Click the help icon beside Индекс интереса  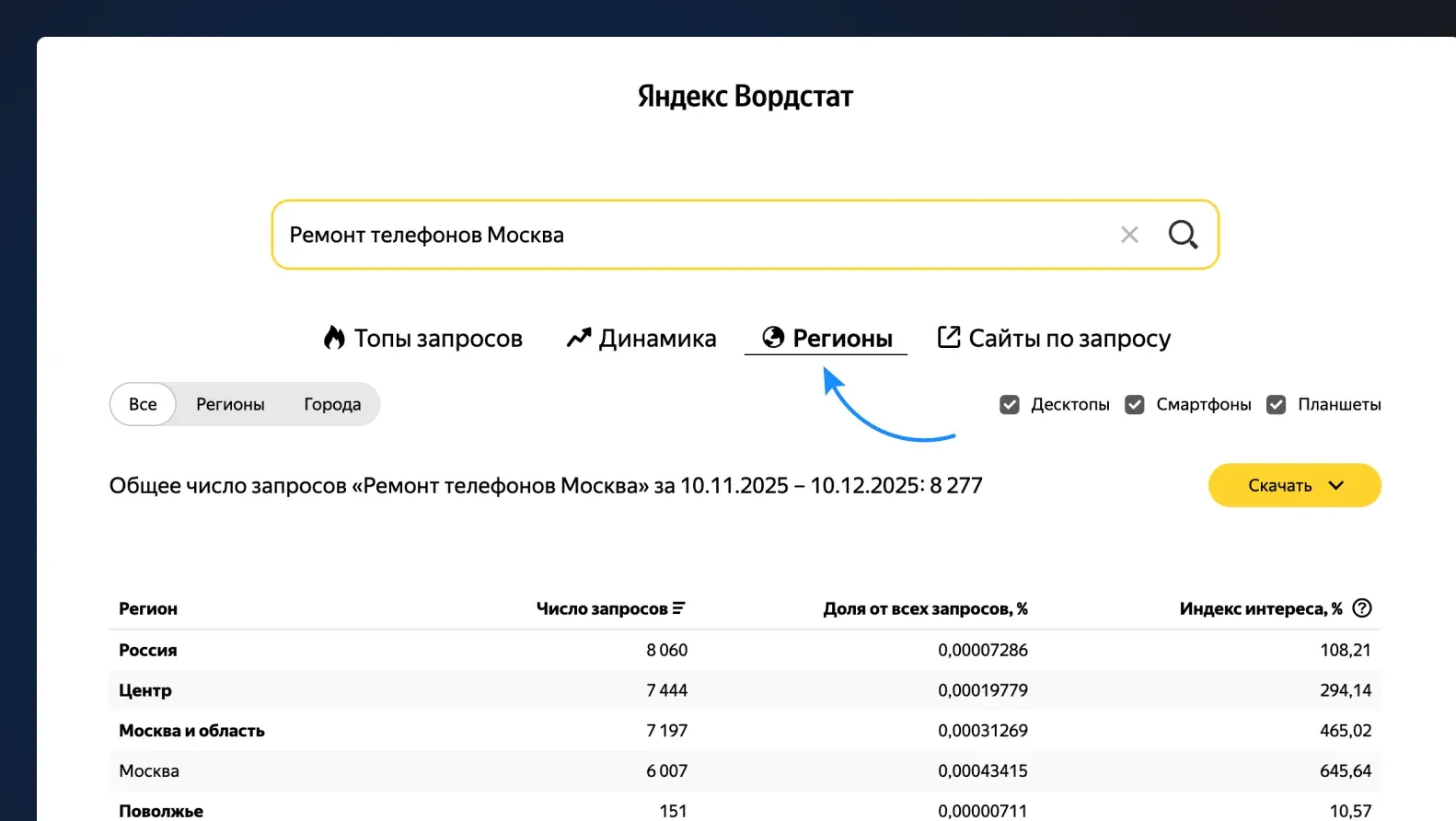click(x=1362, y=607)
